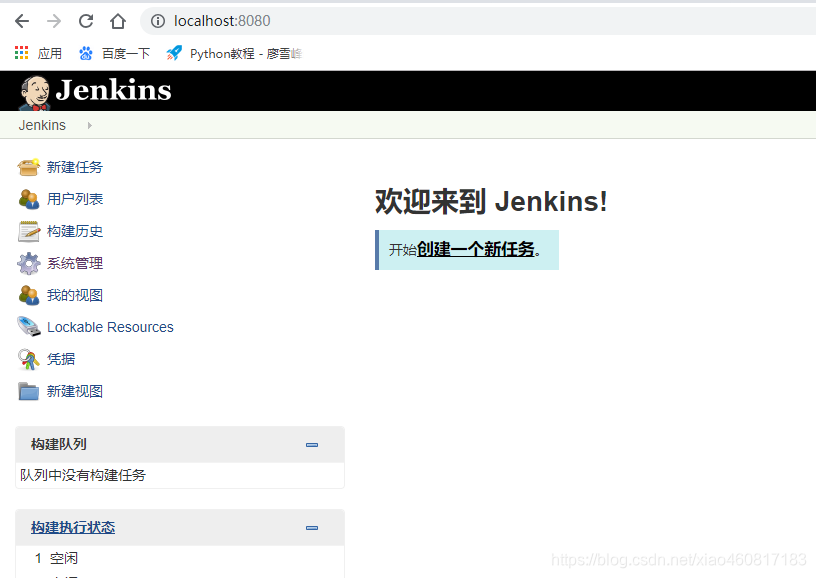Open the Lockable Resources sidebar link
This screenshot has width=816, height=578.
pyautogui.click(x=110, y=327)
